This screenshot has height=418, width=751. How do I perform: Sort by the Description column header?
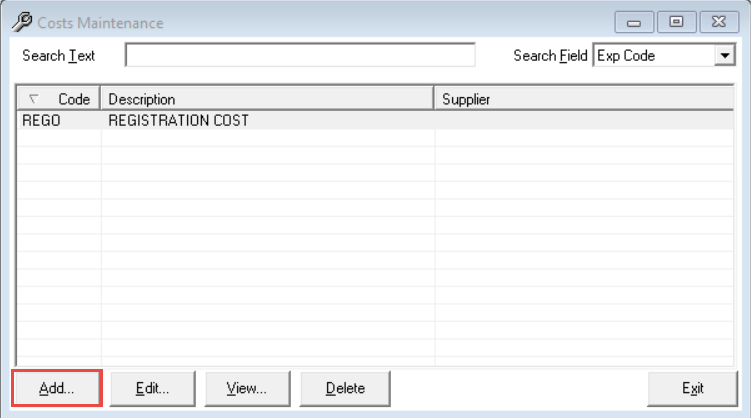tap(267, 99)
